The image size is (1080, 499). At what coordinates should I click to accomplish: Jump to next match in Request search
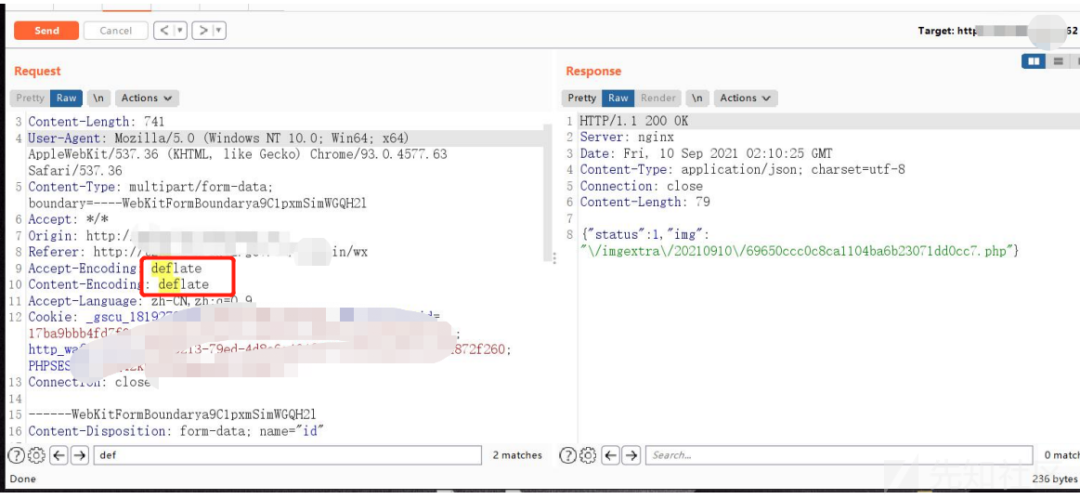coord(80,456)
